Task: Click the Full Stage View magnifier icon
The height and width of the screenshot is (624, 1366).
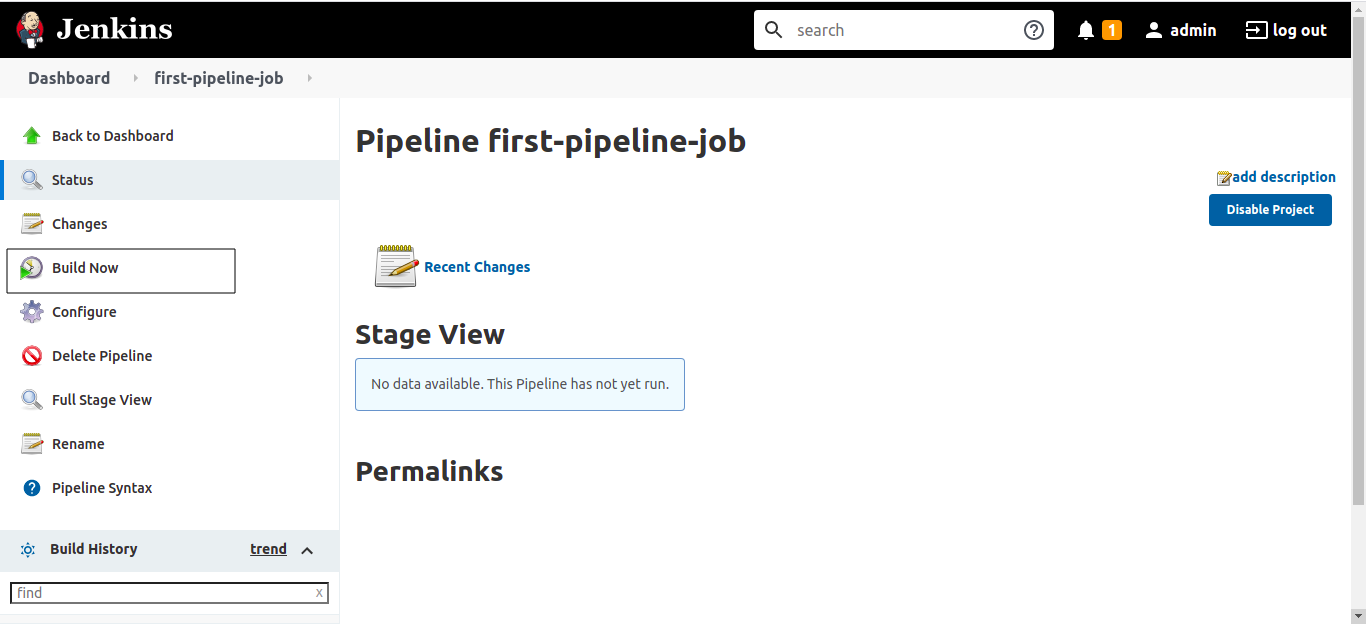Action: [x=32, y=400]
